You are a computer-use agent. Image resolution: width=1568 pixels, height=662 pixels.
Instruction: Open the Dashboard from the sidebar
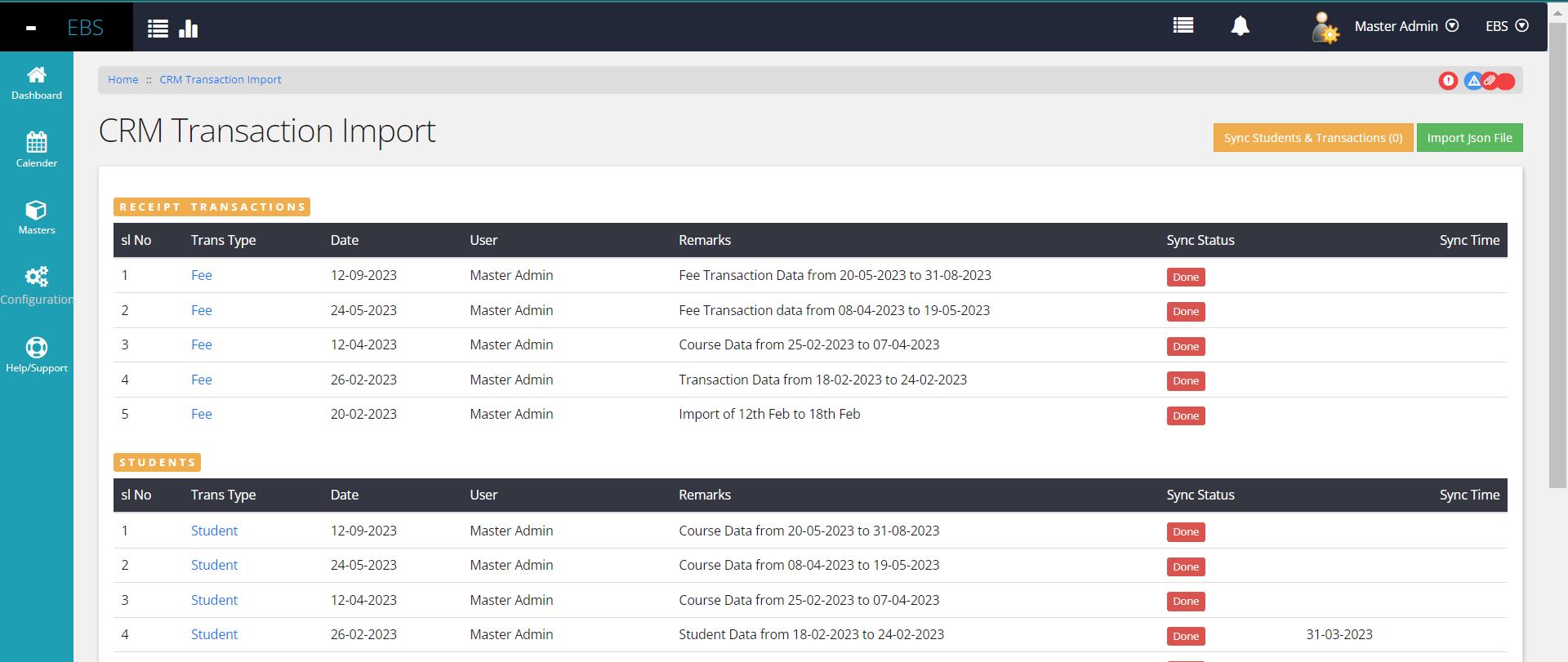pos(37,83)
